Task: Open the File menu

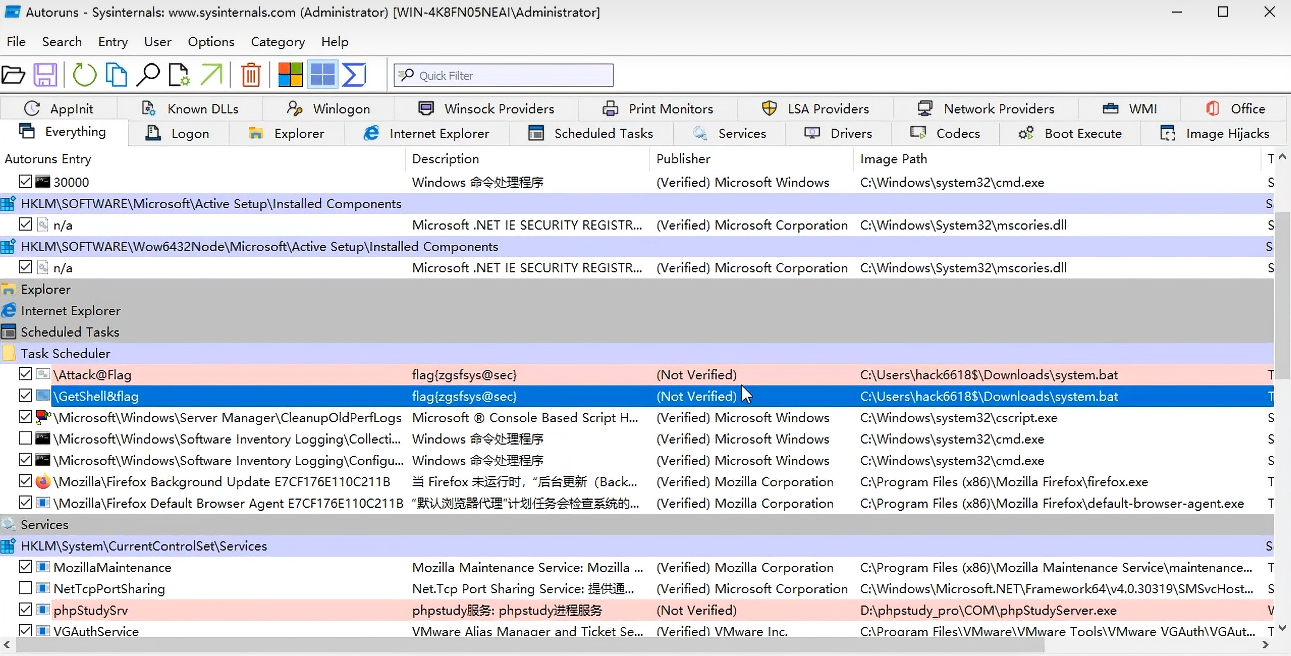Action: [16, 42]
